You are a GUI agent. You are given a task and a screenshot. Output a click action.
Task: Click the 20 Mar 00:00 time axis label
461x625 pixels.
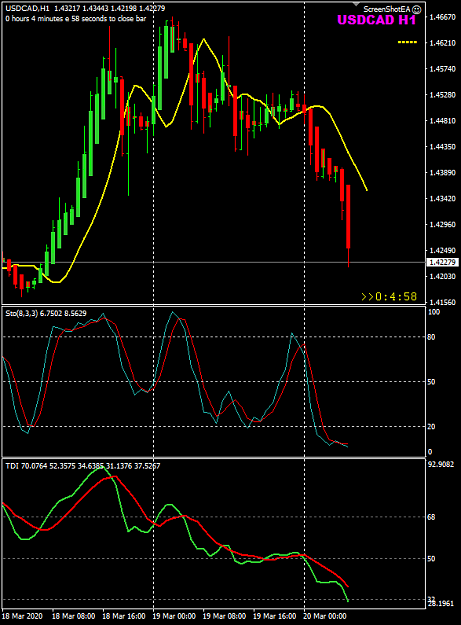pyautogui.click(x=325, y=616)
